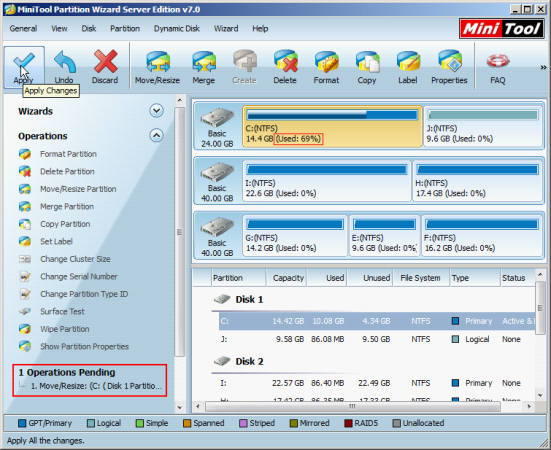Click Change Partition Type ID operation
Viewport: 551px width, 450px height.
pyautogui.click(x=84, y=294)
